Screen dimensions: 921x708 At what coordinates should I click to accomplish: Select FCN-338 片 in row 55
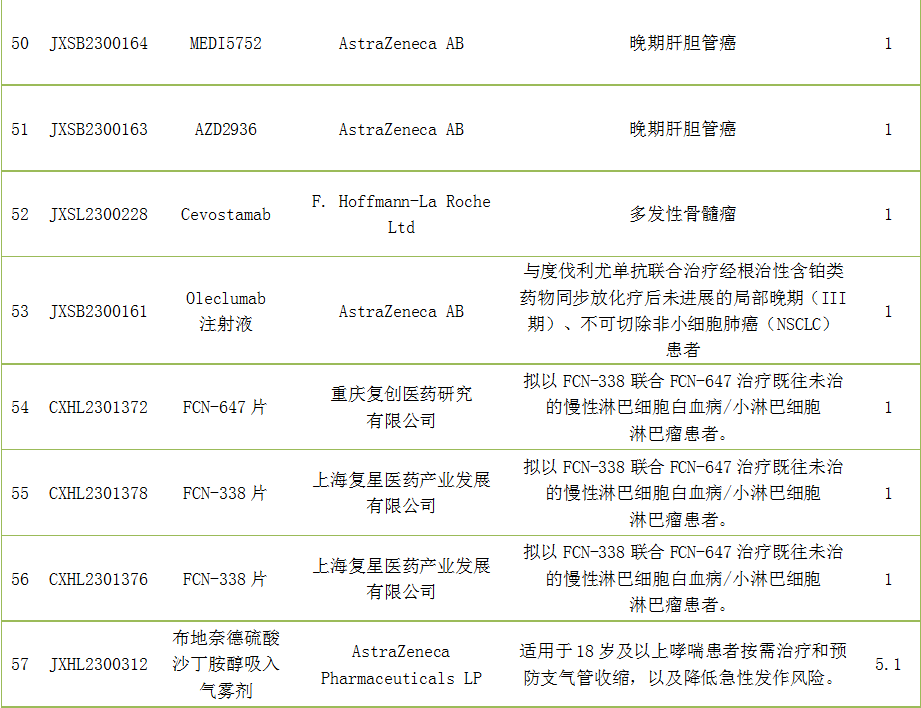[x=226, y=493]
